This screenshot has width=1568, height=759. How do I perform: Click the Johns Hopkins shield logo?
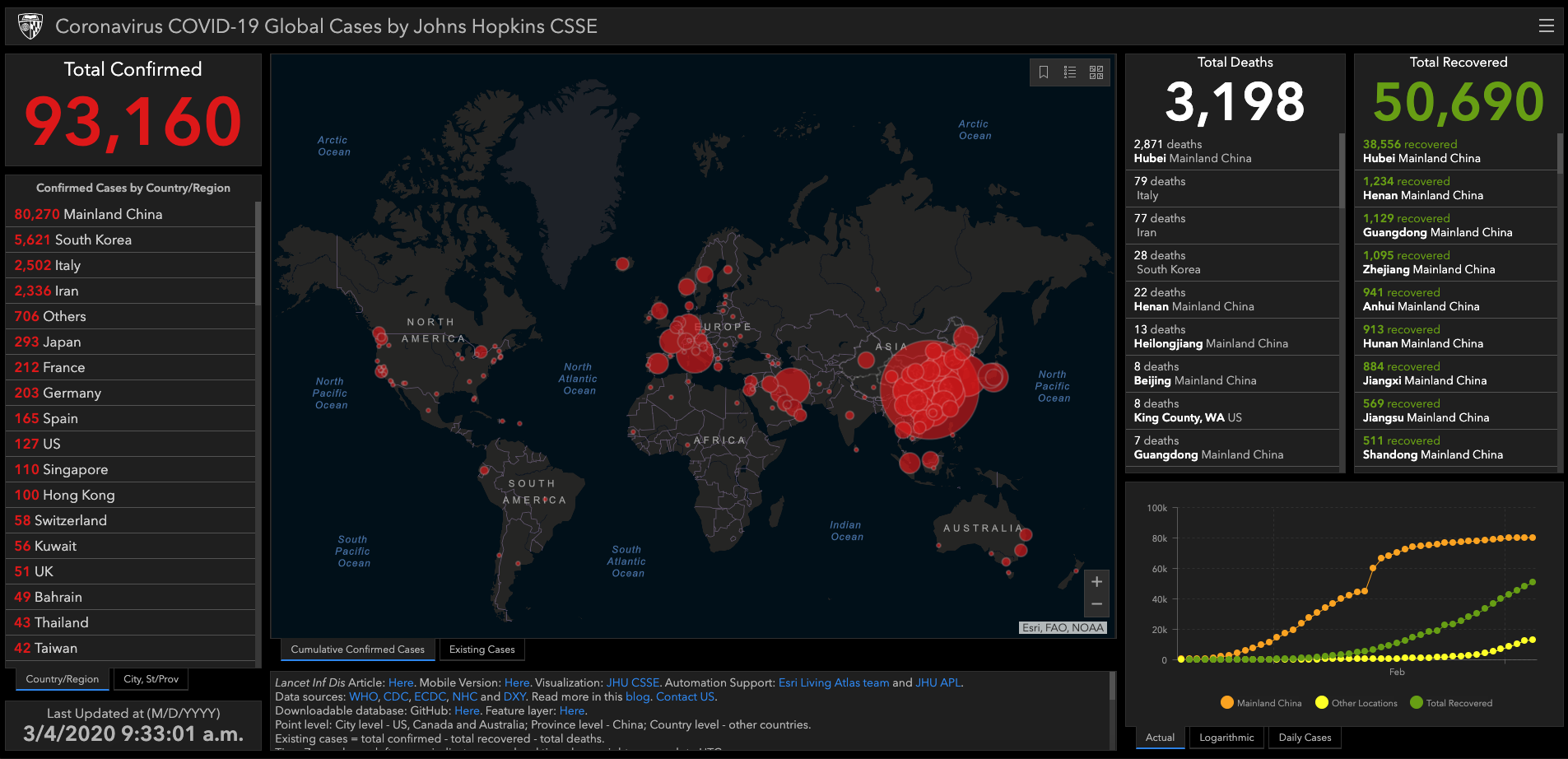pos(30,26)
